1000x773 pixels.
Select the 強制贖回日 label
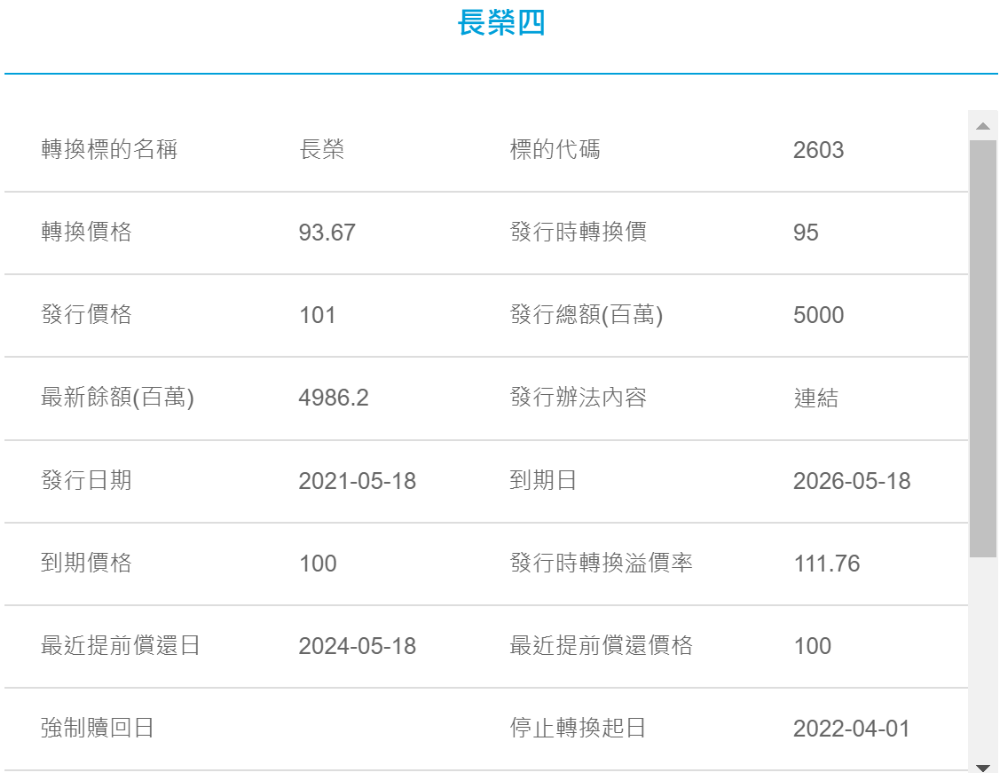(x=98, y=728)
